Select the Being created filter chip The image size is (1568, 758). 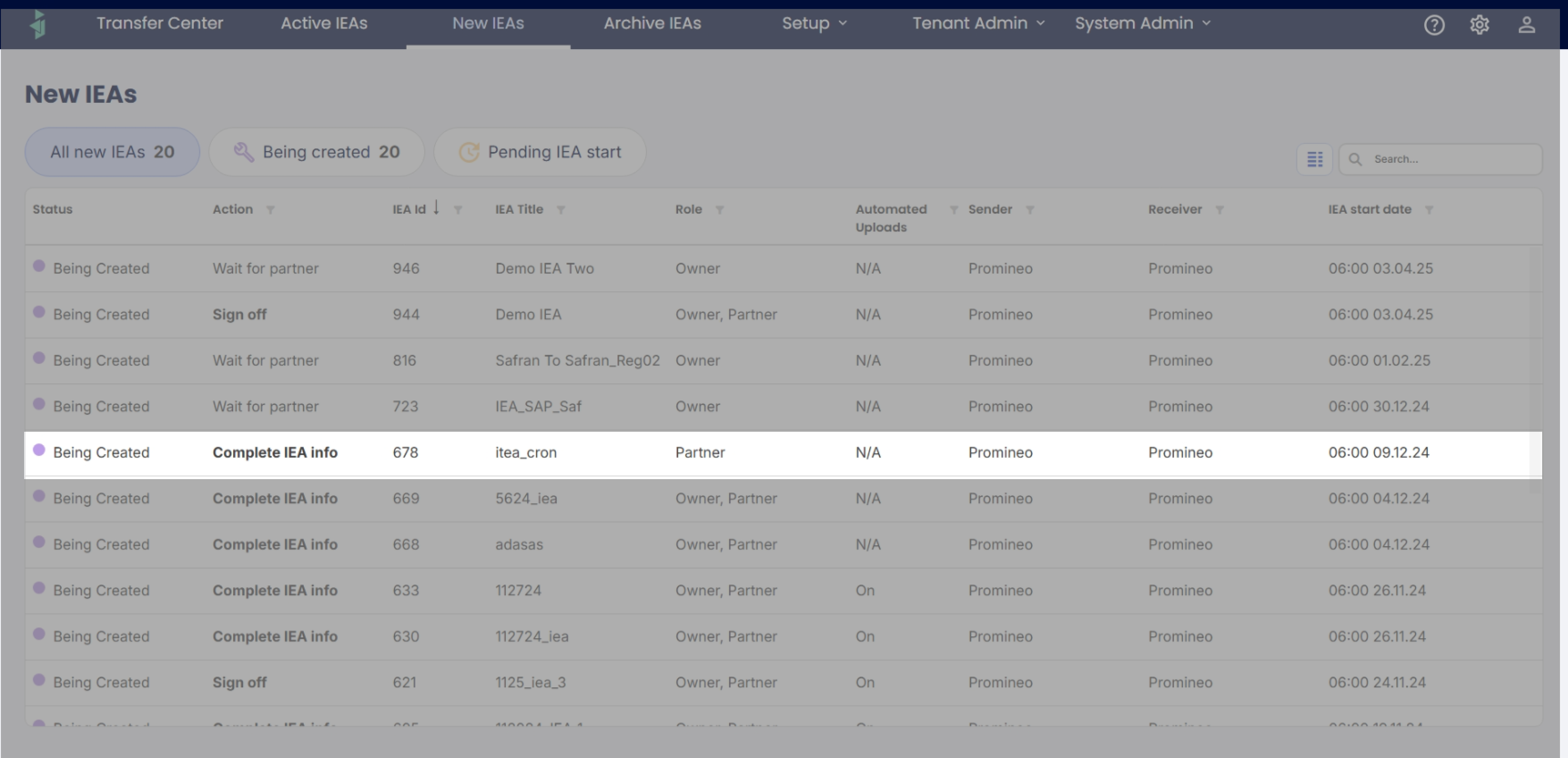[317, 152]
